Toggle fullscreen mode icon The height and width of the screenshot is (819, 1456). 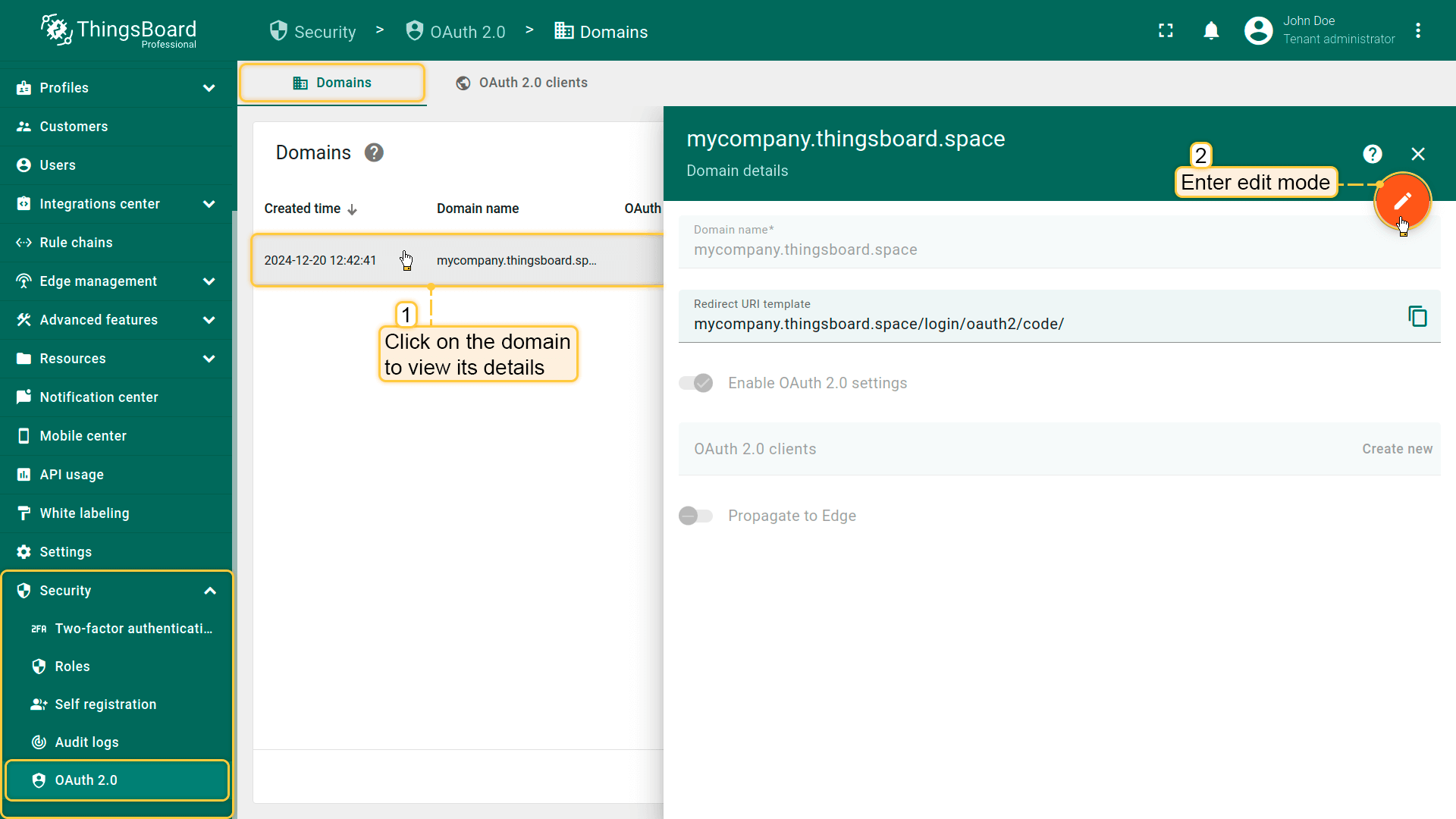[x=1166, y=31]
